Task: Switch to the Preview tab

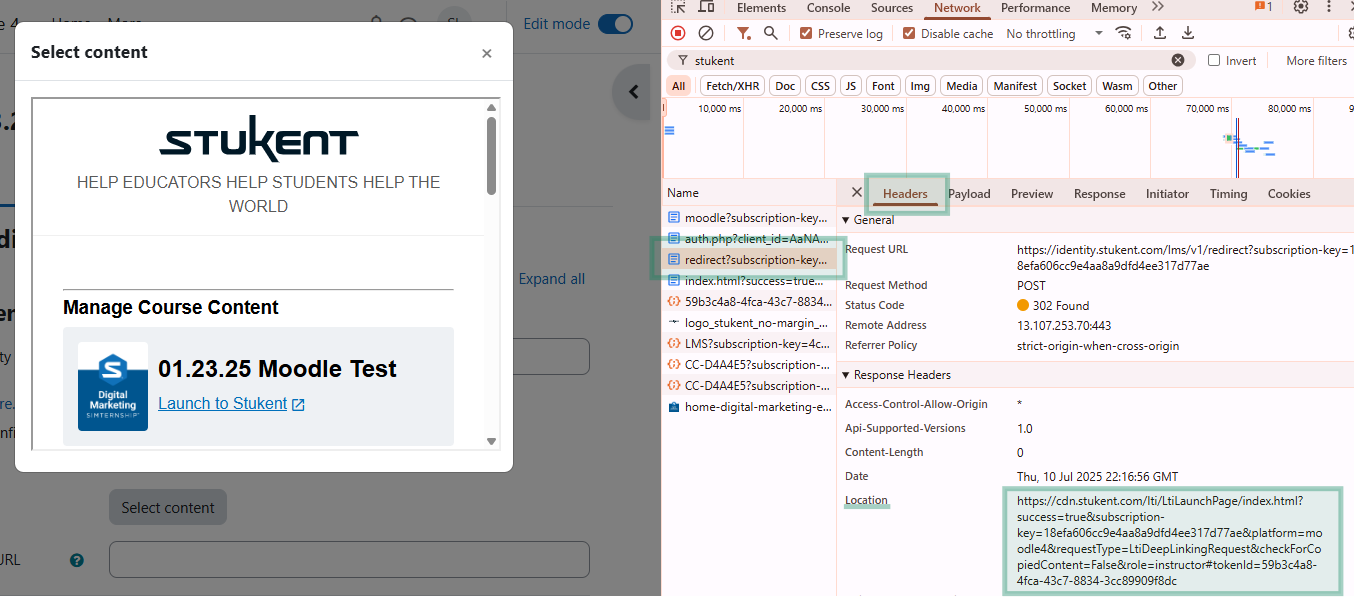Action: click(x=1032, y=194)
